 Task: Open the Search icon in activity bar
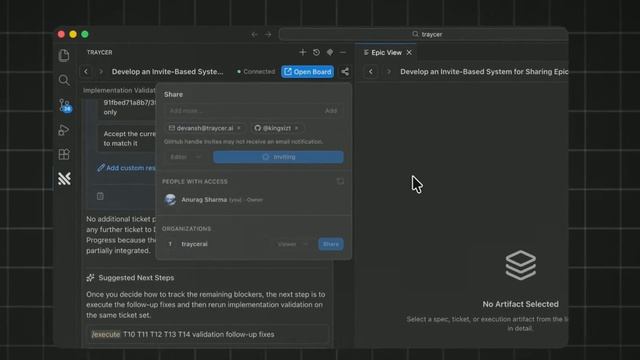[x=64, y=80]
